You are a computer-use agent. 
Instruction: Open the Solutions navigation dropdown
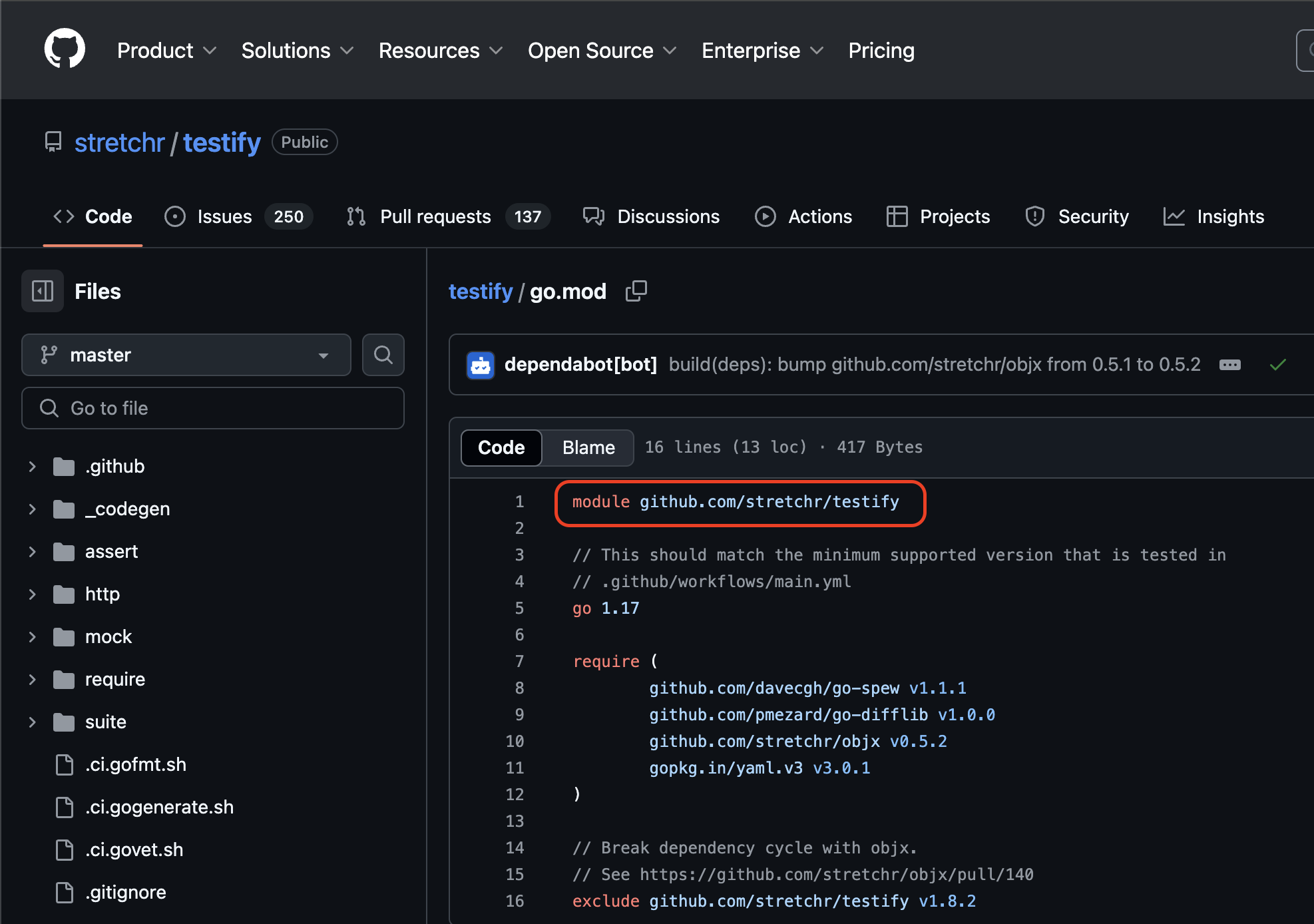pos(298,51)
